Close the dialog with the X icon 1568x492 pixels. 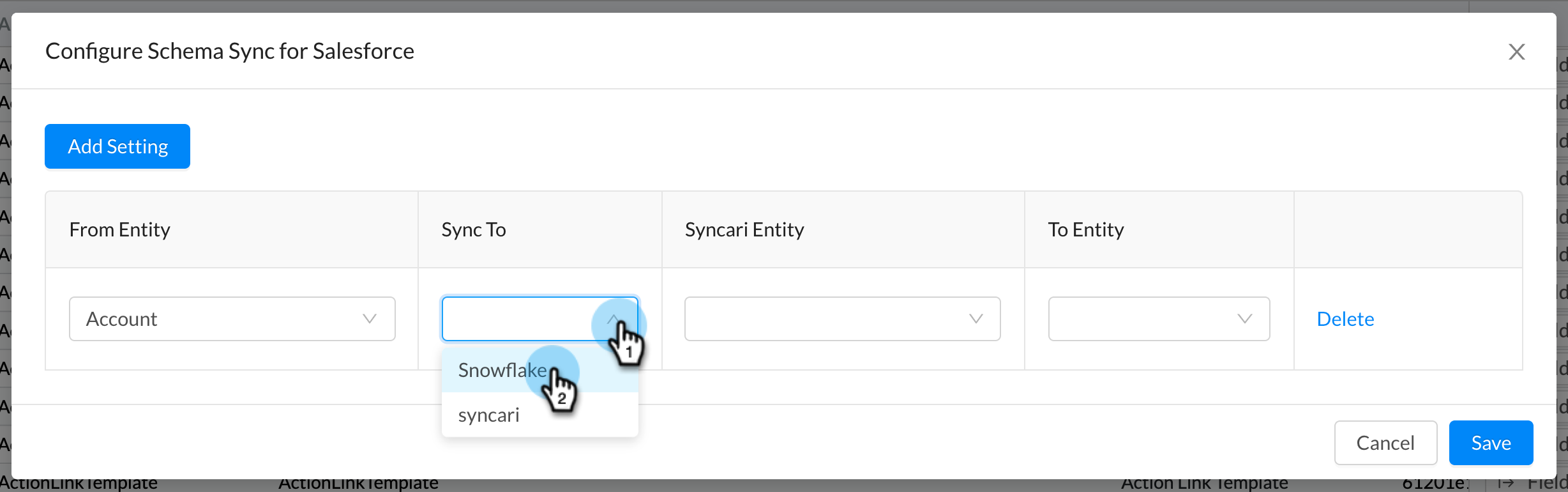[x=1517, y=52]
